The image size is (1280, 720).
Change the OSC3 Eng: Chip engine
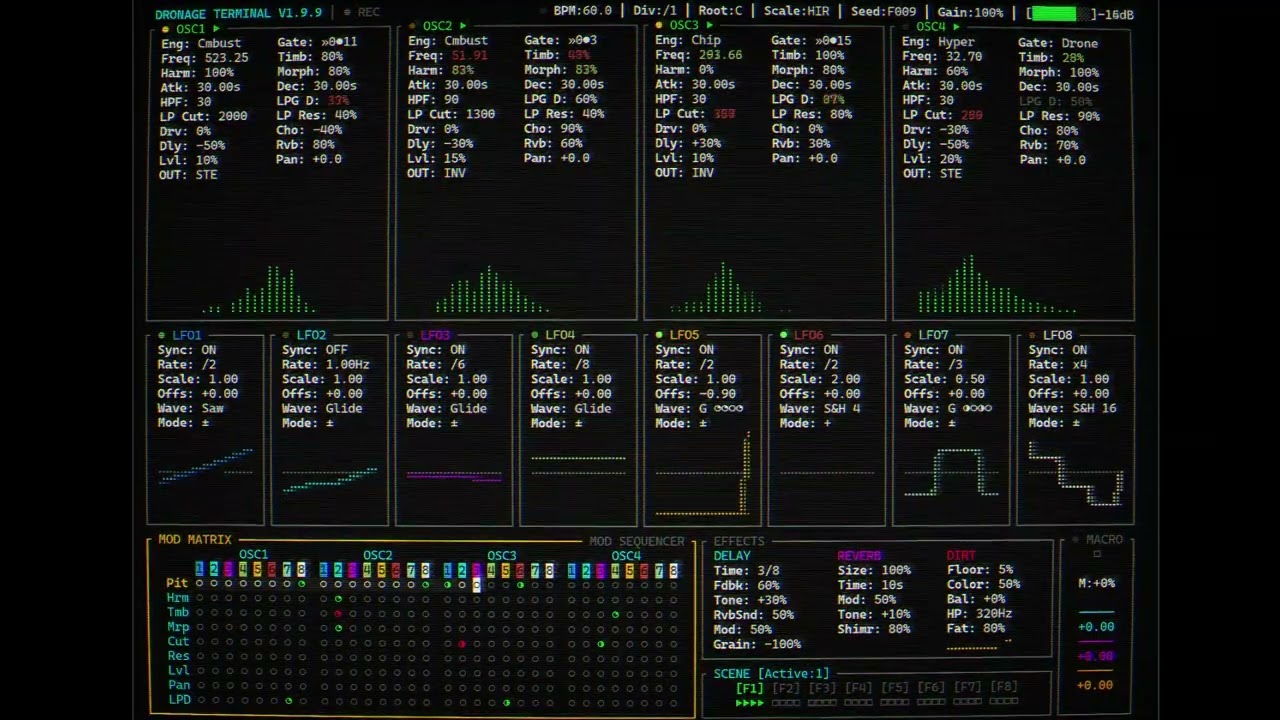(690, 40)
